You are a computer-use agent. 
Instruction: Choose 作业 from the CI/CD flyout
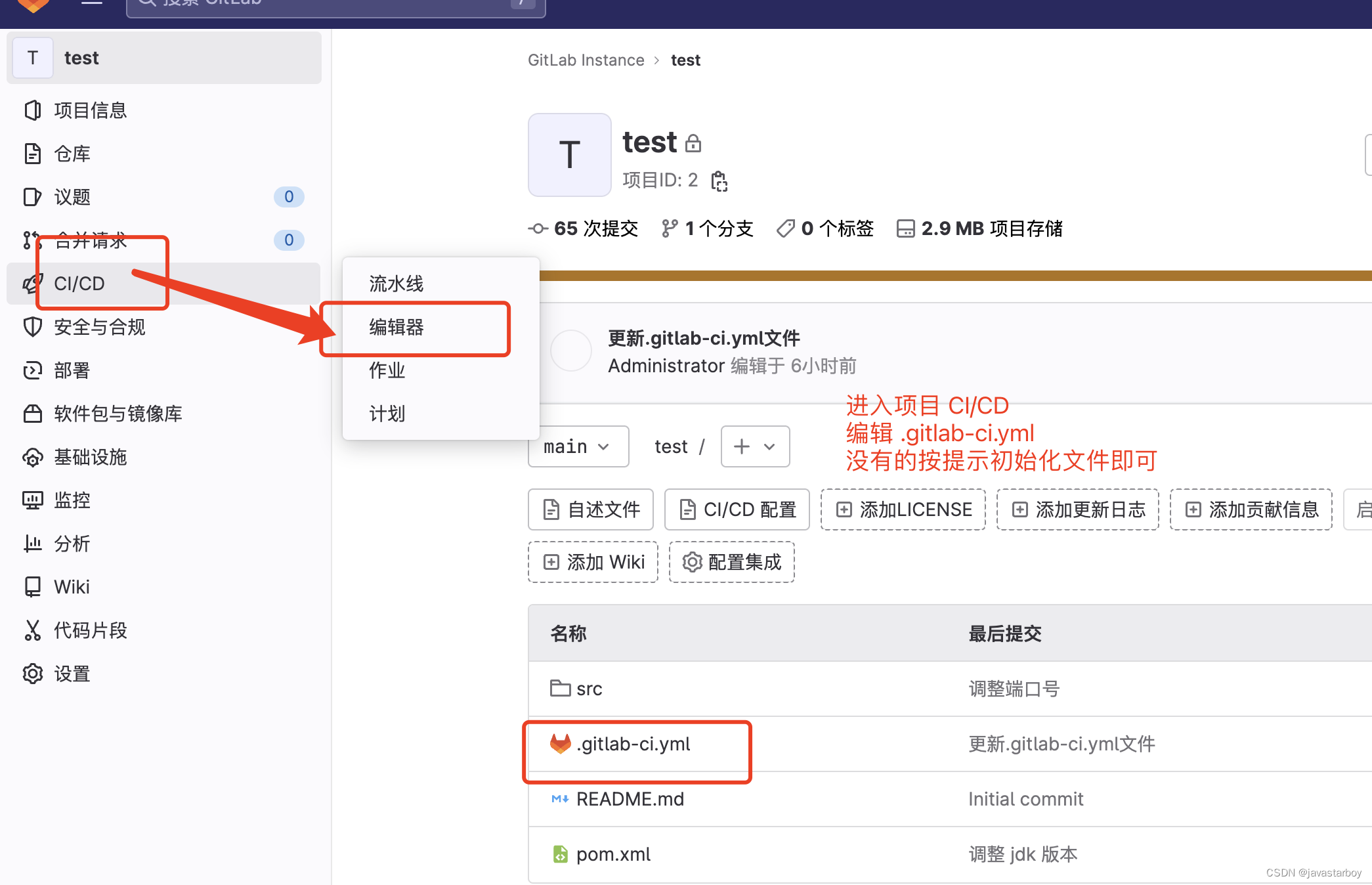pyautogui.click(x=387, y=370)
